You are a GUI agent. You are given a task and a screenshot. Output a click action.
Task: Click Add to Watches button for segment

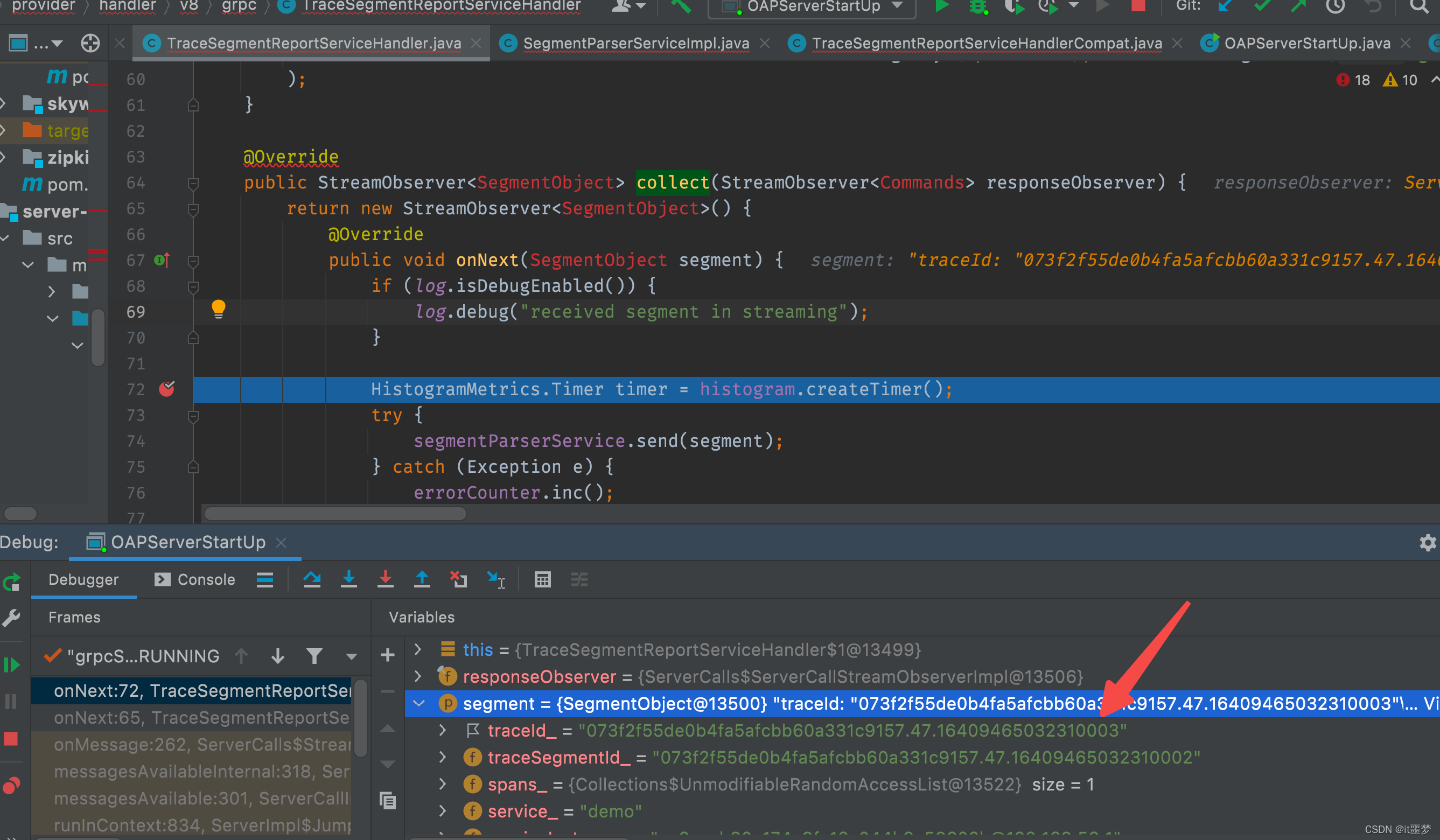(390, 653)
